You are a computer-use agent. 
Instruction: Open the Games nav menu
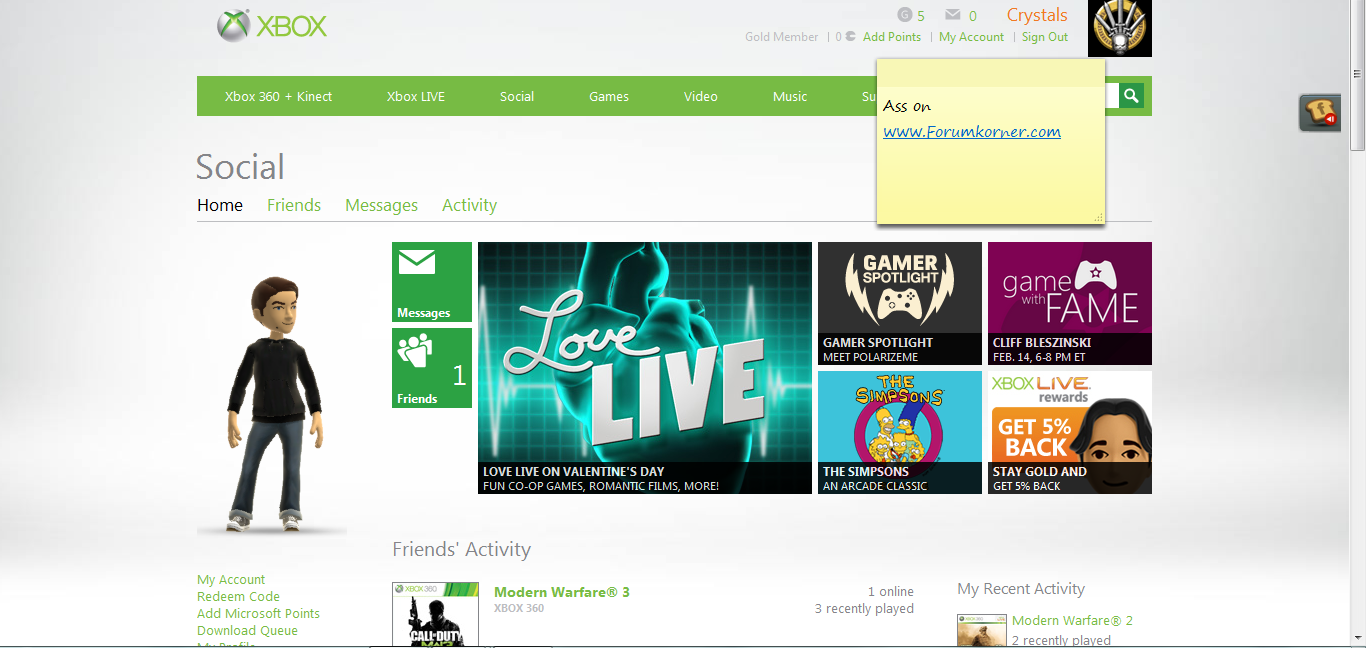[x=609, y=97]
